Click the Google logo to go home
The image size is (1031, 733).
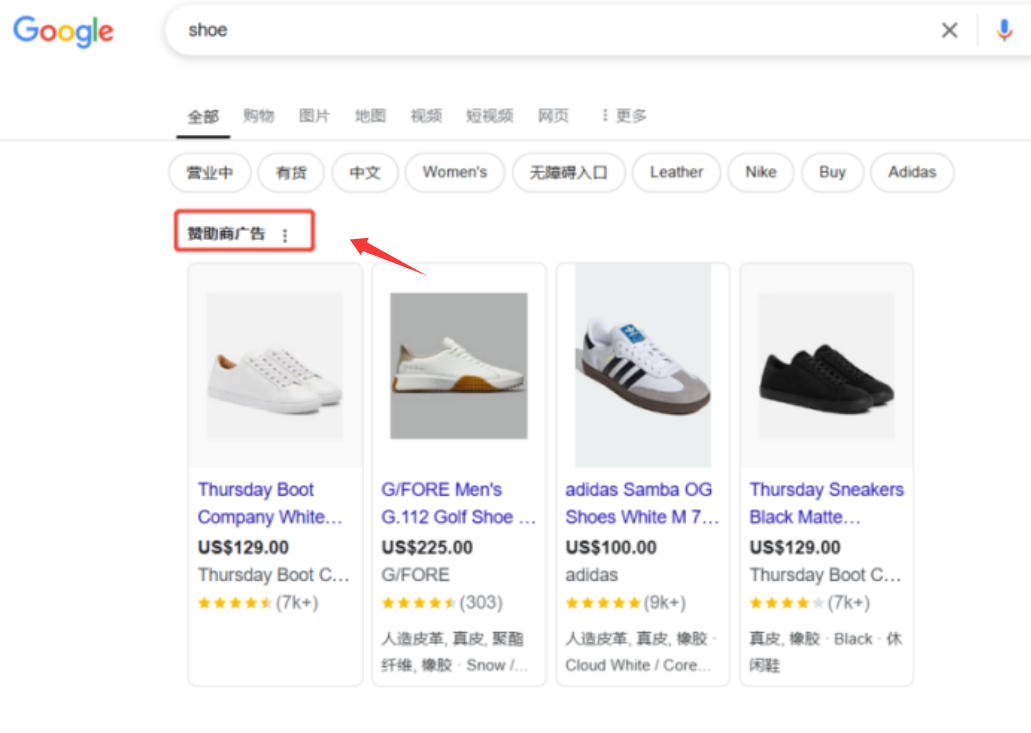point(62,31)
